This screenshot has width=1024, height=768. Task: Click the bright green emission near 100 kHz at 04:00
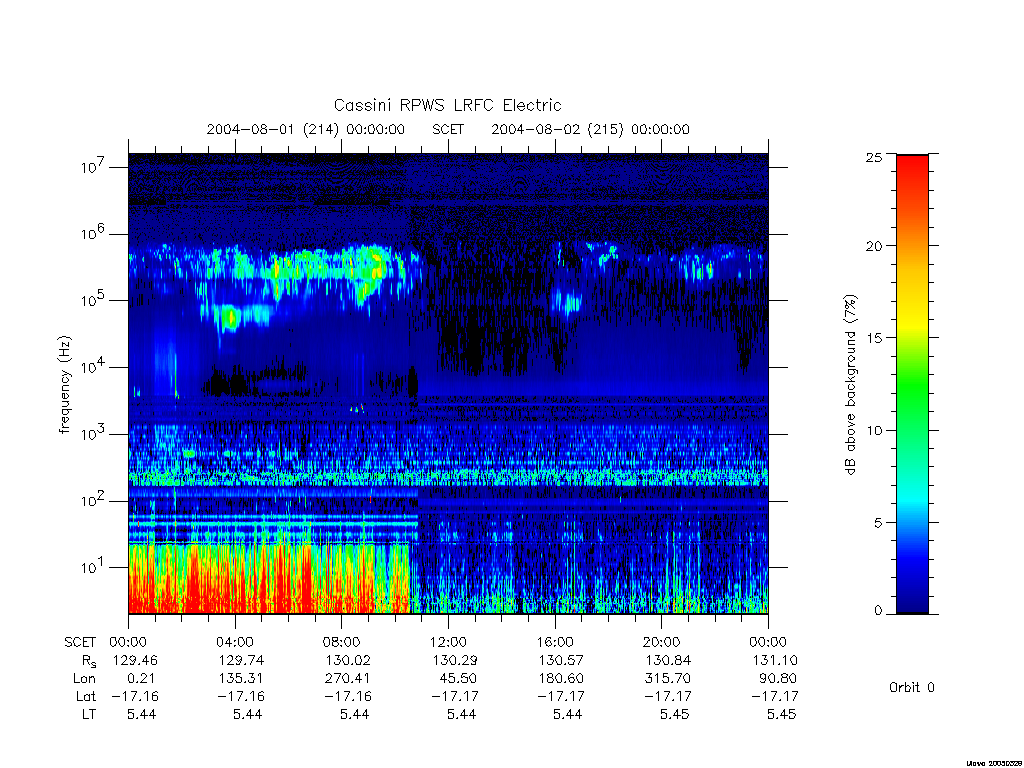coord(230,319)
